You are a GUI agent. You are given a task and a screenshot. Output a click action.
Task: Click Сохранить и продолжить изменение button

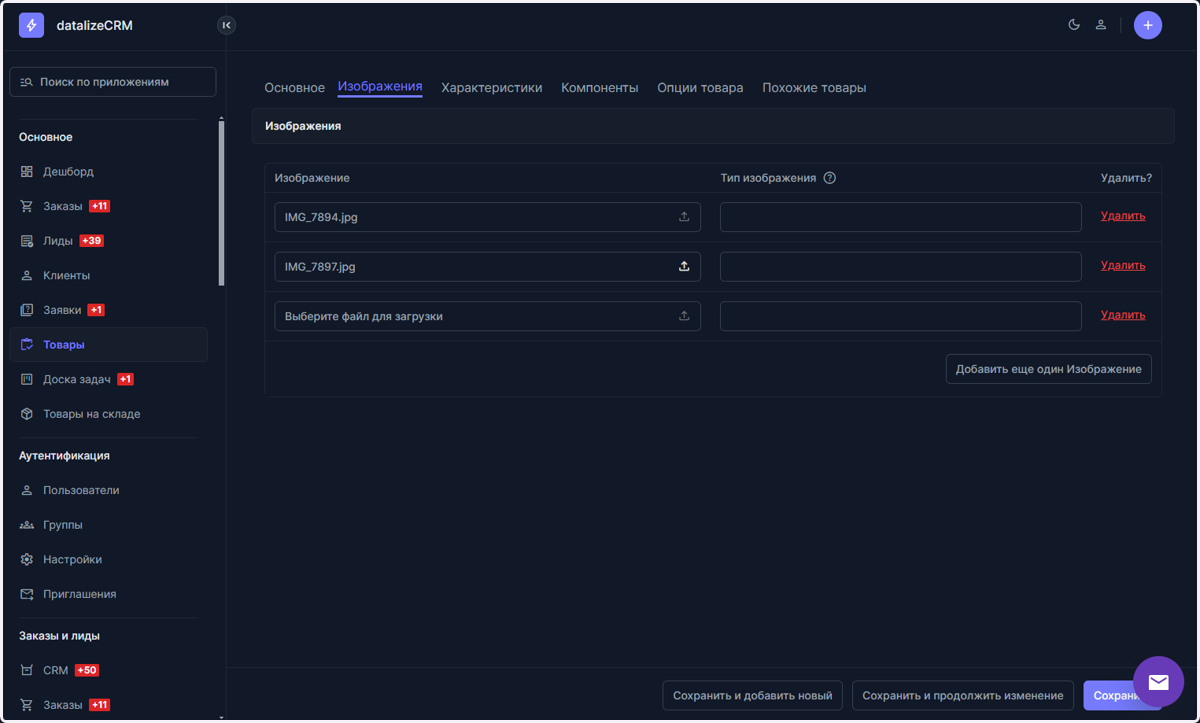(963, 696)
